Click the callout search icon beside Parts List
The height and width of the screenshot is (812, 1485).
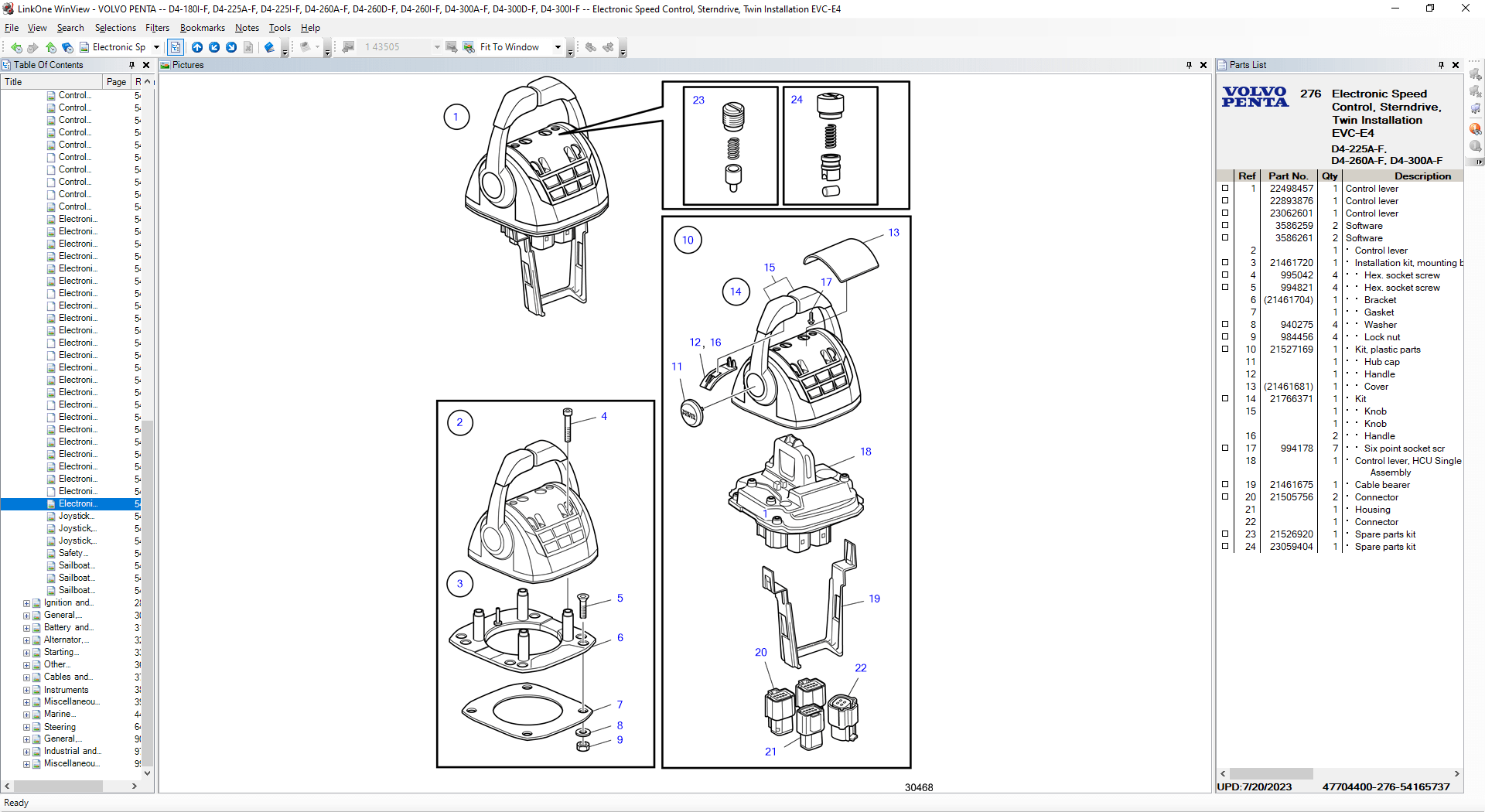(x=1476, y=129)
